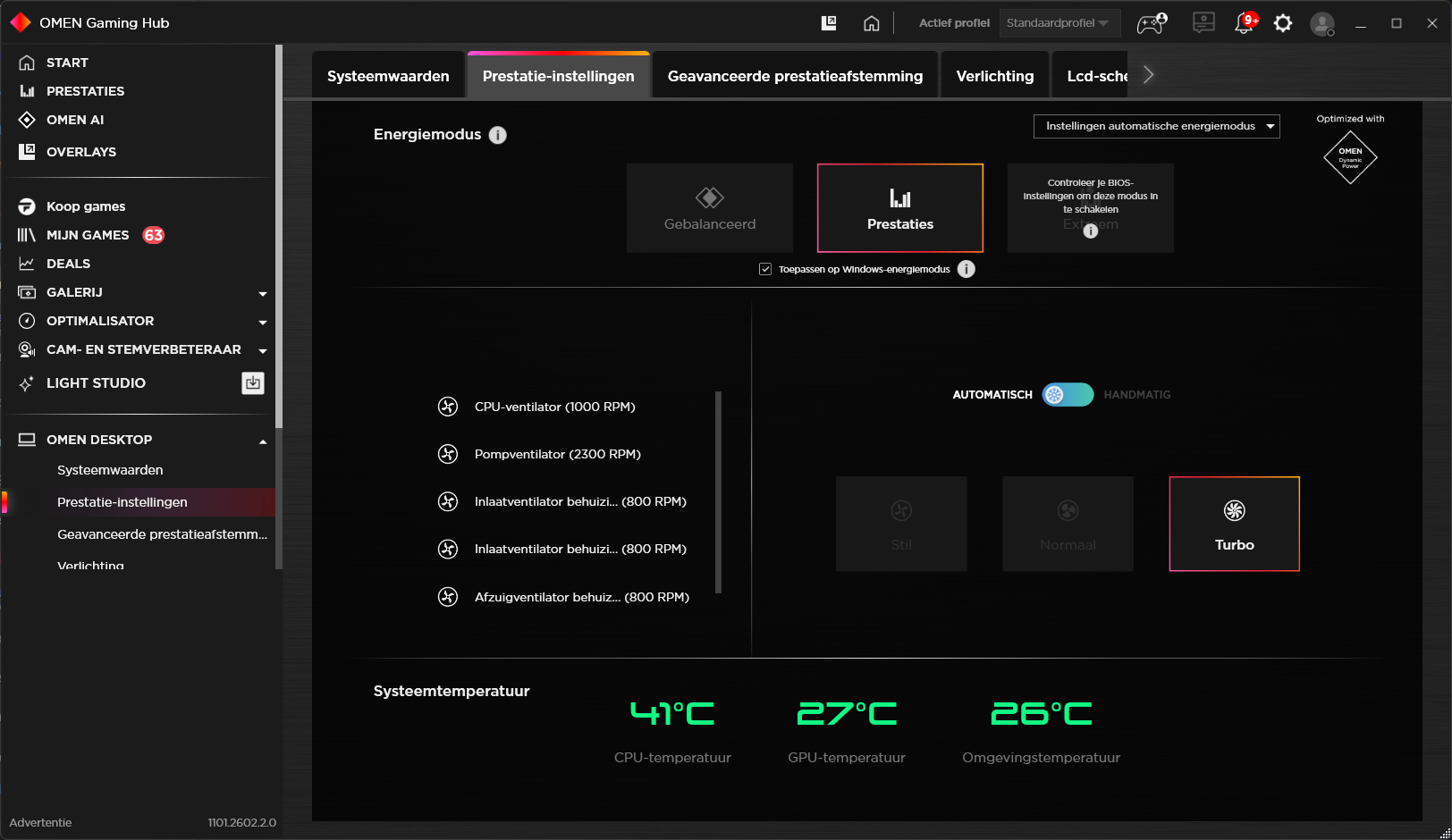Open MIJN GAMES library
This screenshot has width=1452, height=840.
coord(88,235)
